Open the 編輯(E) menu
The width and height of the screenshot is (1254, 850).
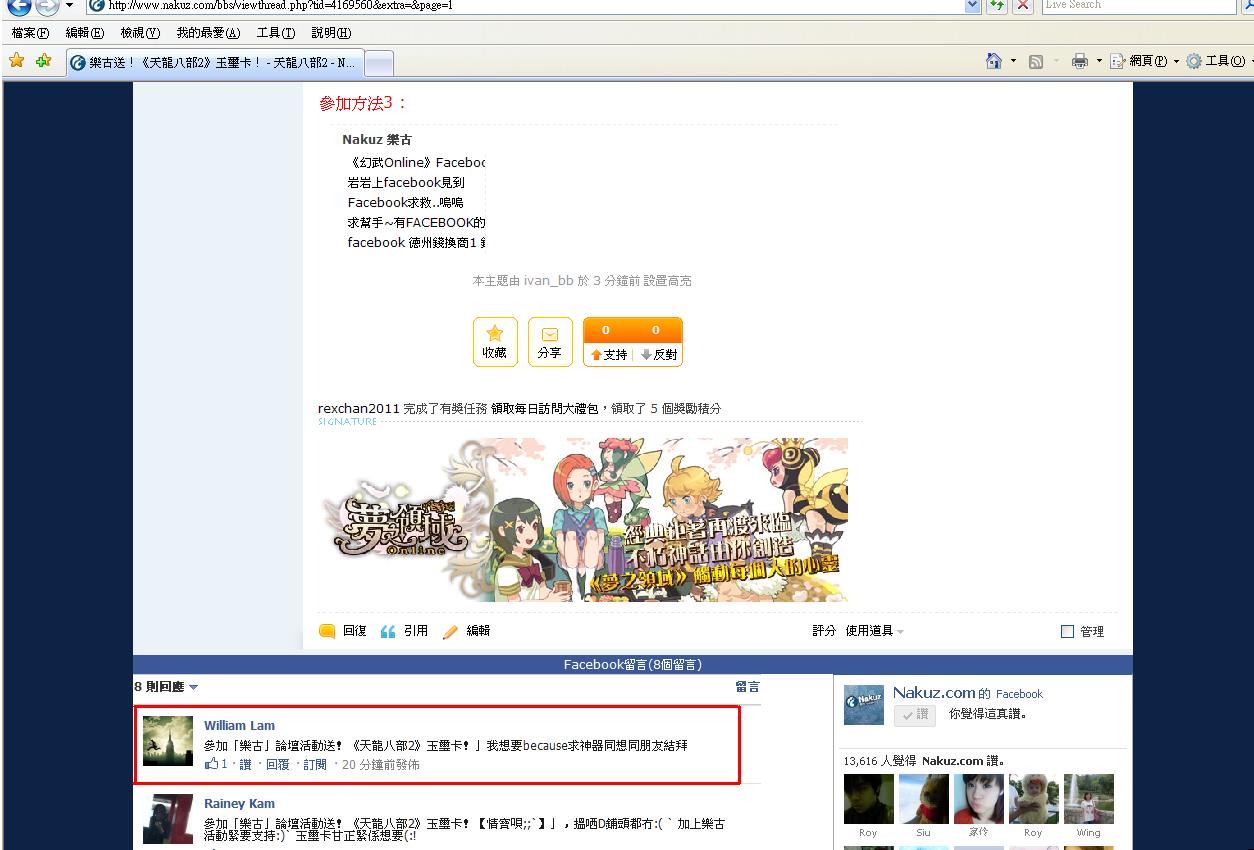(x=84, y=33)
